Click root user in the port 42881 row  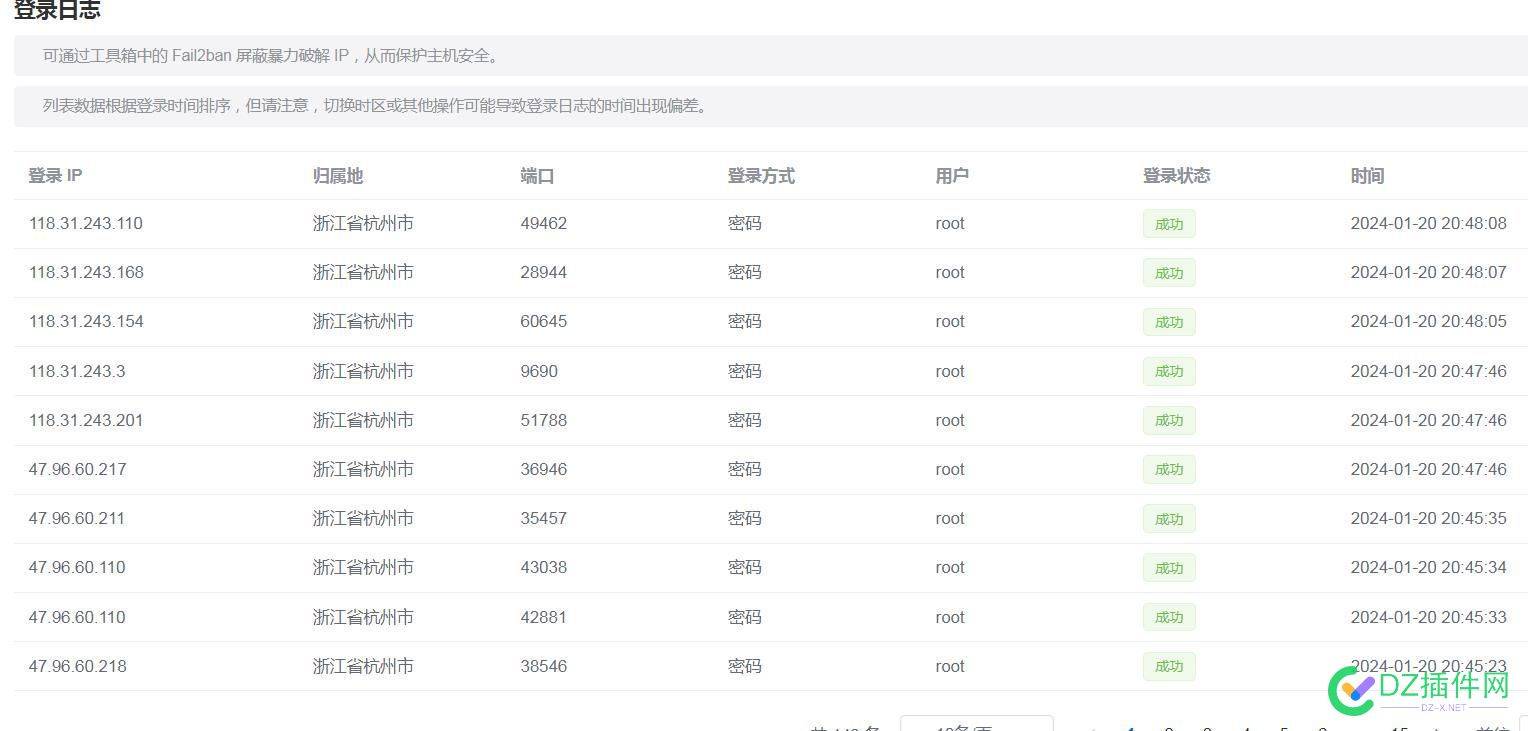pos(950,618)
